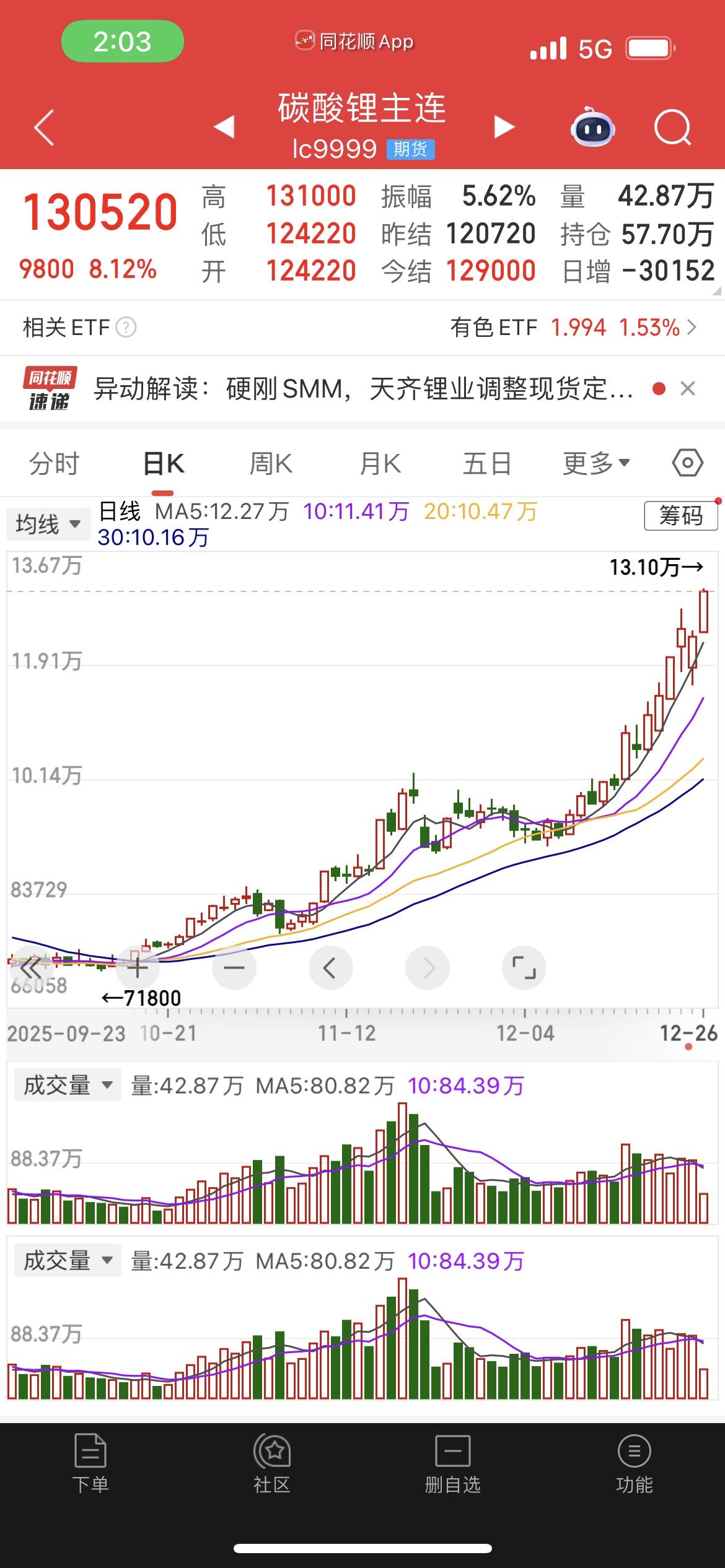This screenshot has width=725, height=1568.
Task: Open the search magnifier icon
Action: pos(673,128)
